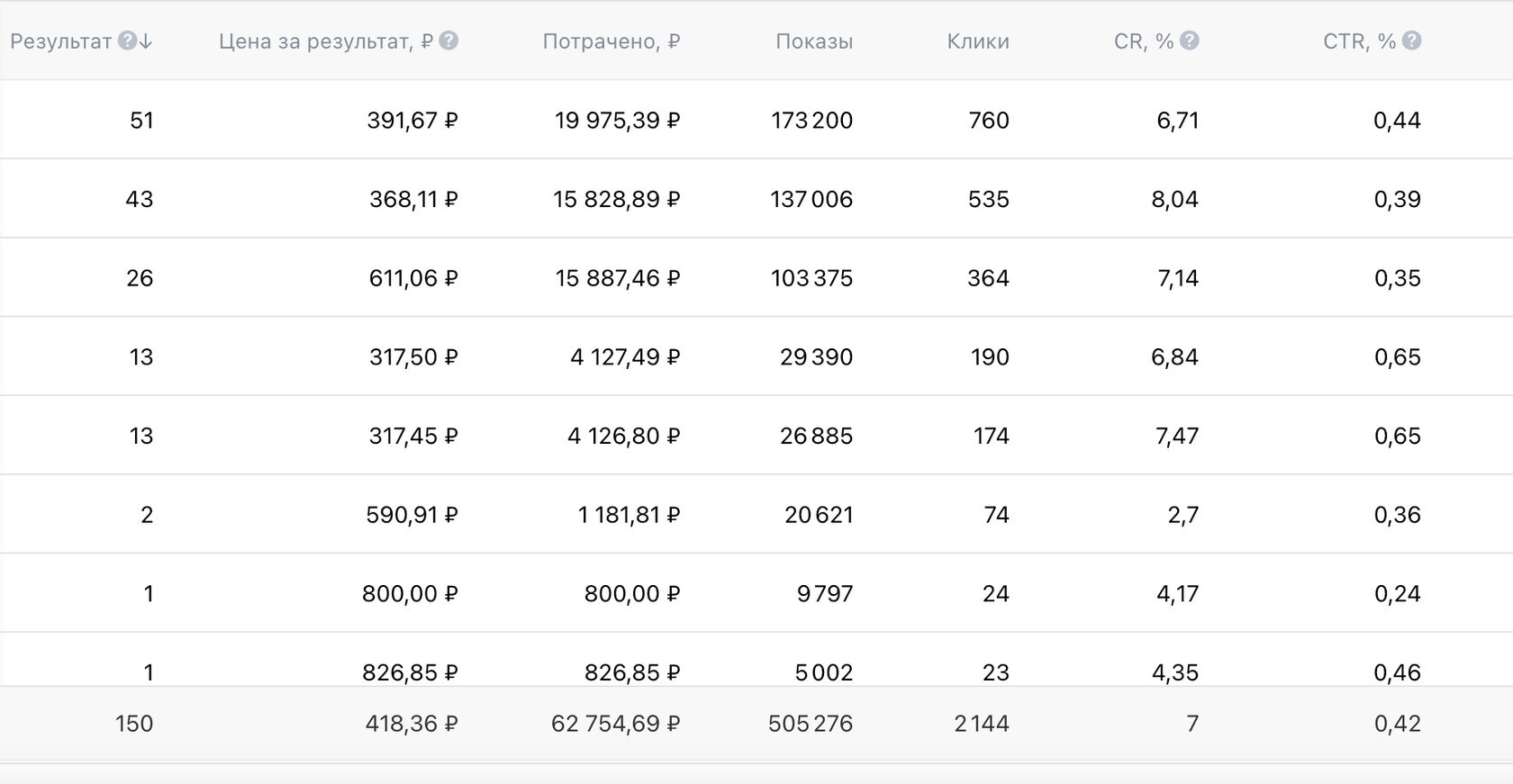Select CTR value 0,39
The image size is (1513, 784).
tap(1398, 199)
